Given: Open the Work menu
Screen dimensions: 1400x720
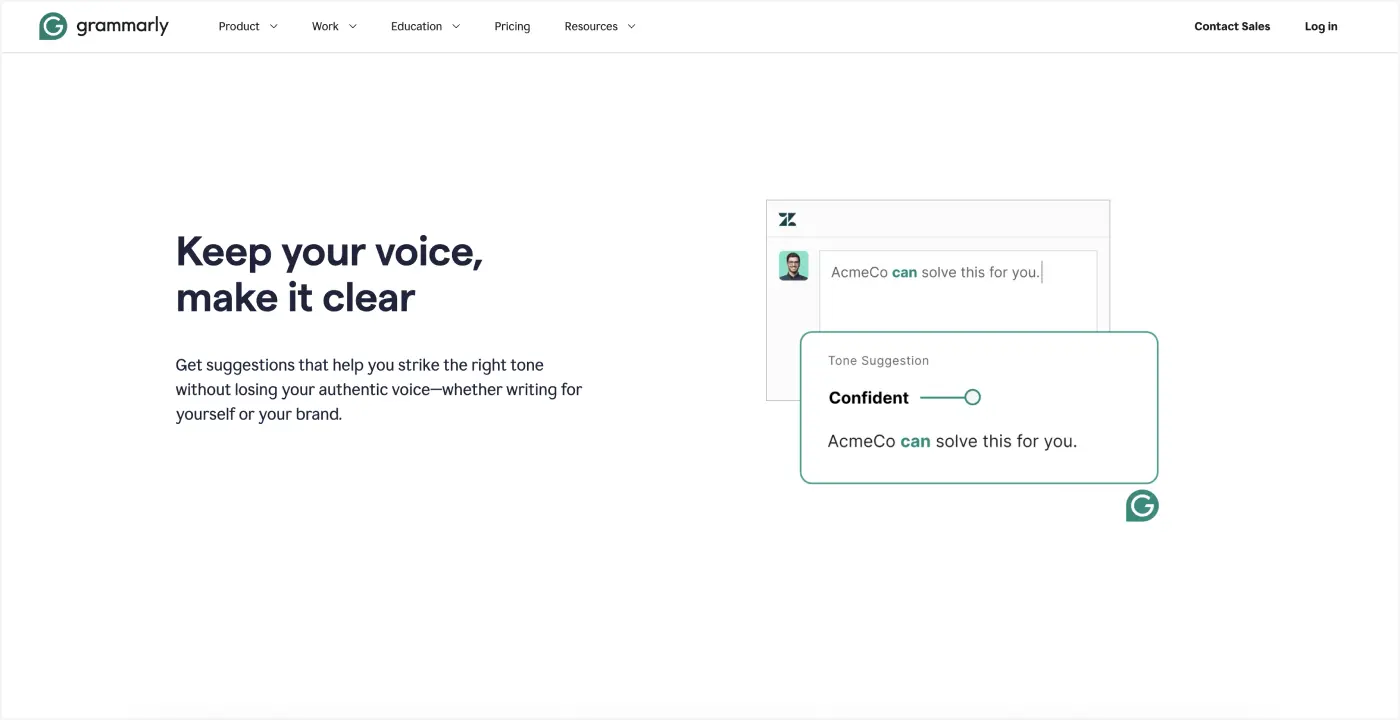Looking at the screenshot, I should 325,26.
